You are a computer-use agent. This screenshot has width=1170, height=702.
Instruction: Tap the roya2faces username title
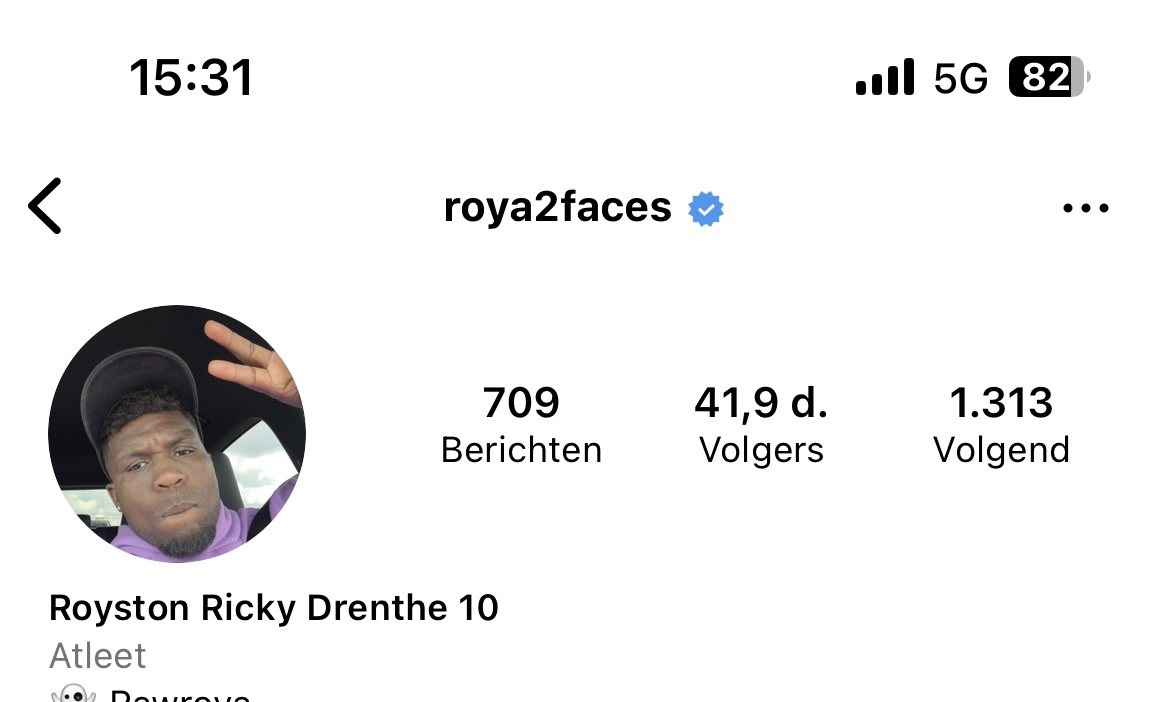point(557,208)
